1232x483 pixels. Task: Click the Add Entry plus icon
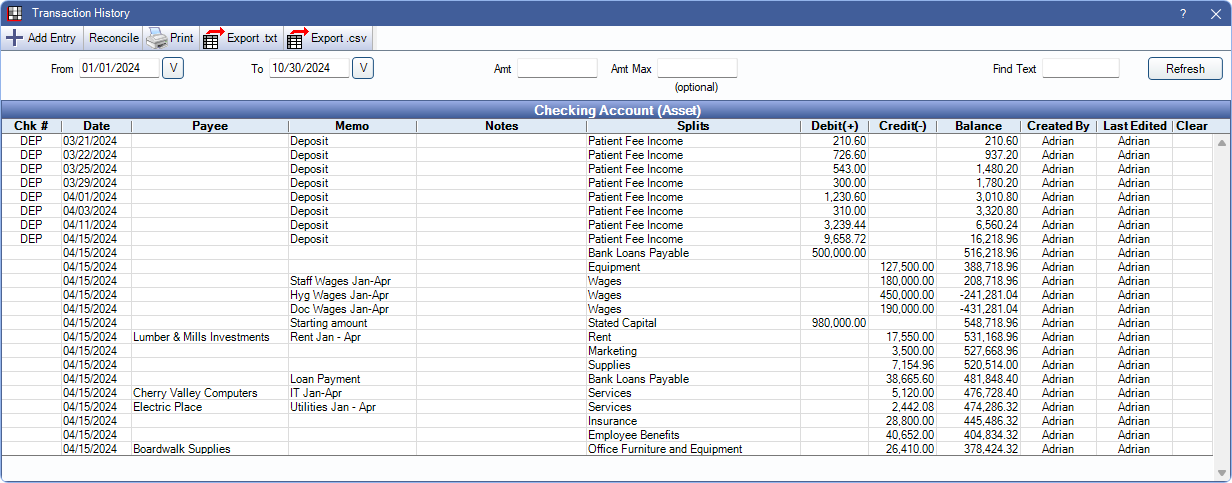[x=15, y=39]
